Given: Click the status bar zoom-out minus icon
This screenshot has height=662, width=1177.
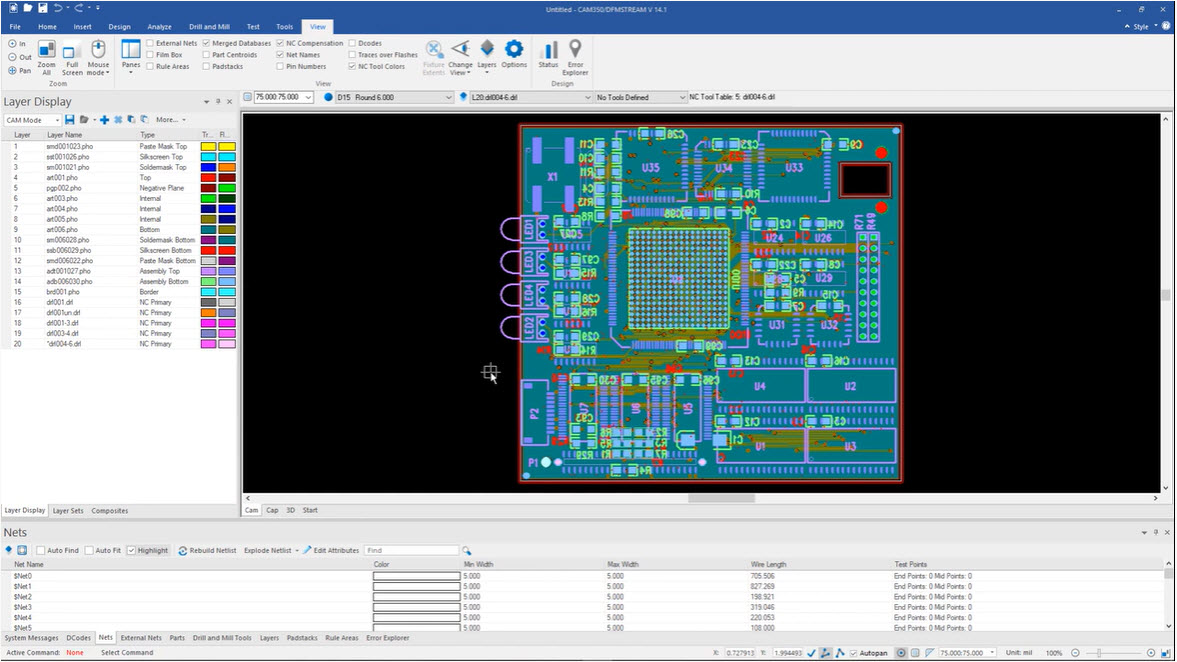Looking at the screenshot, I should coord(1076,653).
